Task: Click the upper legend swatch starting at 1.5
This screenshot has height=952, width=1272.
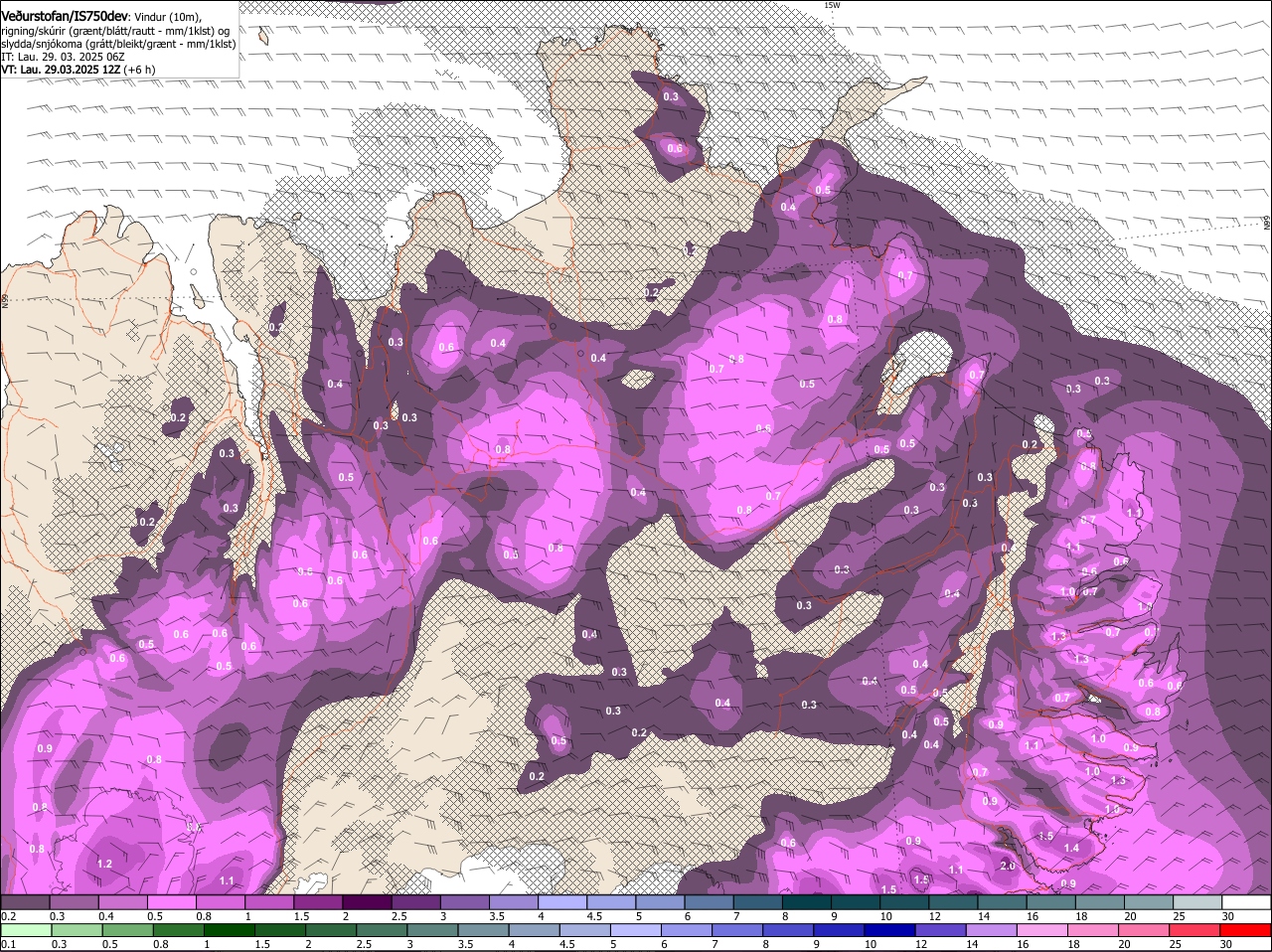Action: pos(318,902)
